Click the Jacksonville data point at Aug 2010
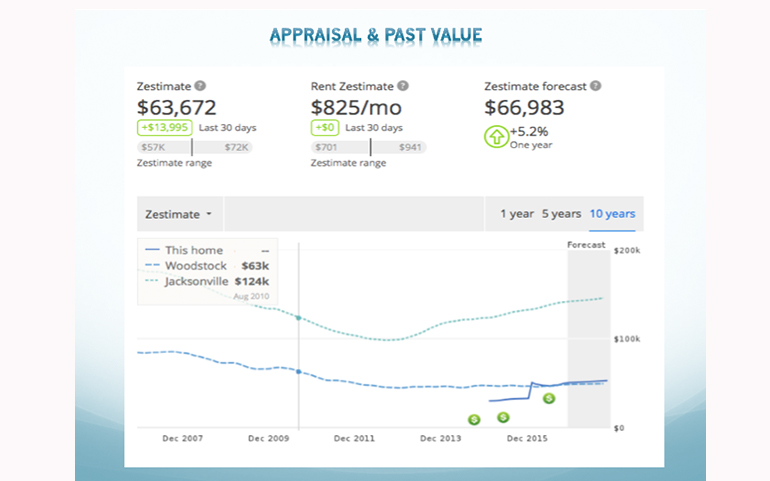This screenshot has height=481, width=770. 299,317
